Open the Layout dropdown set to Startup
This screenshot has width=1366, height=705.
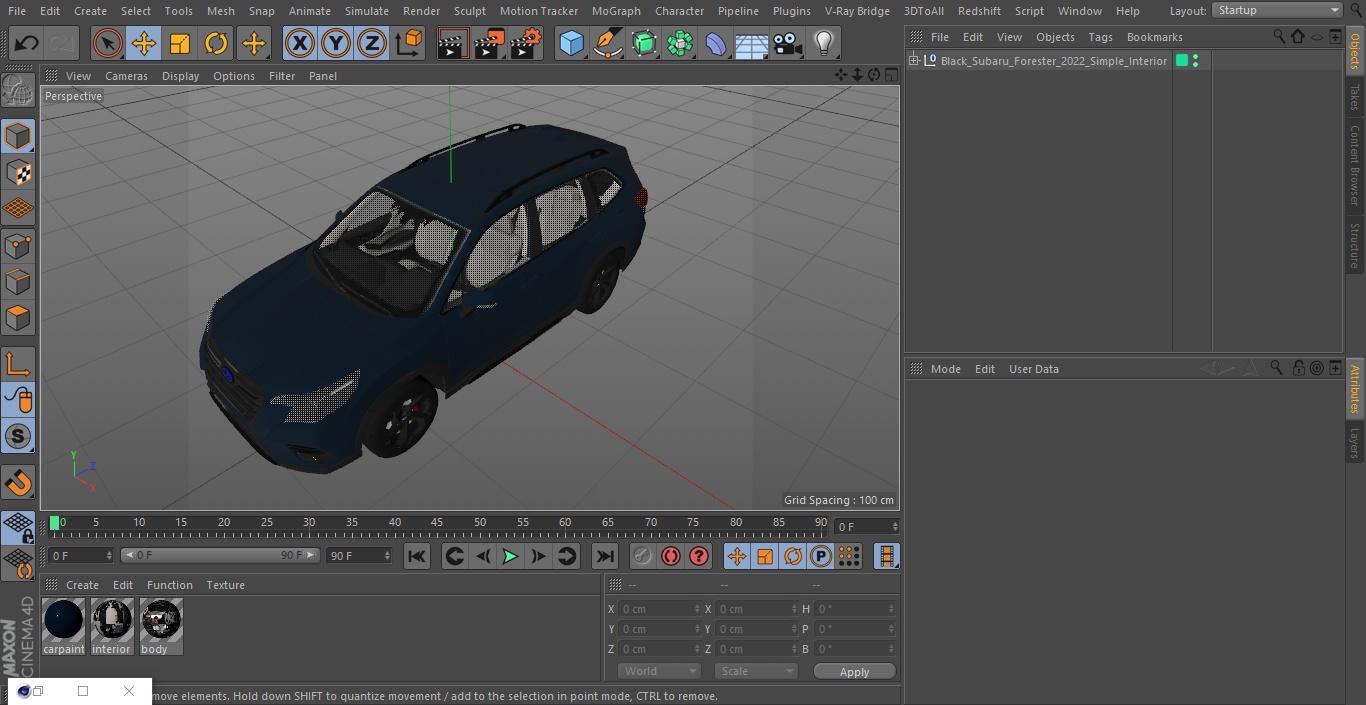(1278, 10)
